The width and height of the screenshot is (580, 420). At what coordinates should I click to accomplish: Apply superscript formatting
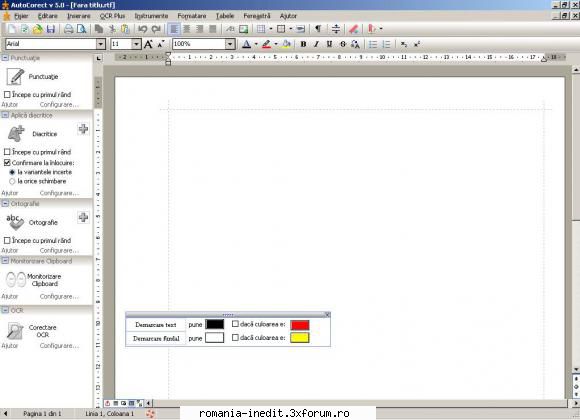(417, 44)
